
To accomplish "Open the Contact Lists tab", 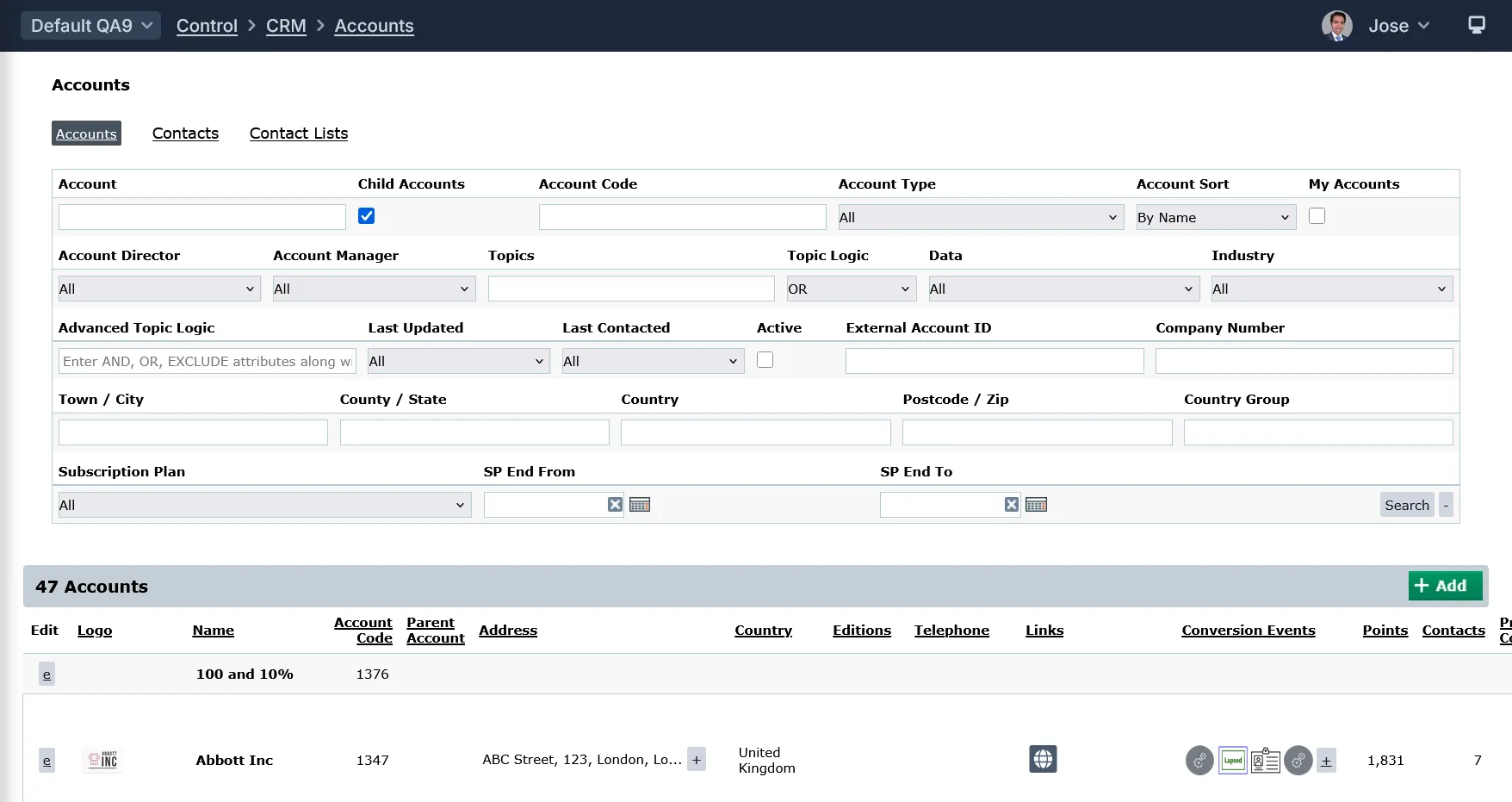I will 299,134.
